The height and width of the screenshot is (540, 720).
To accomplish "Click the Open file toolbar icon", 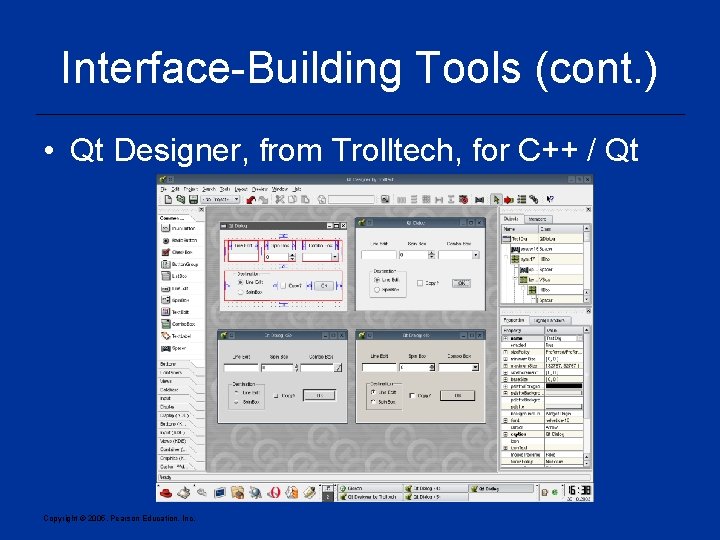I will pos(181,199).
